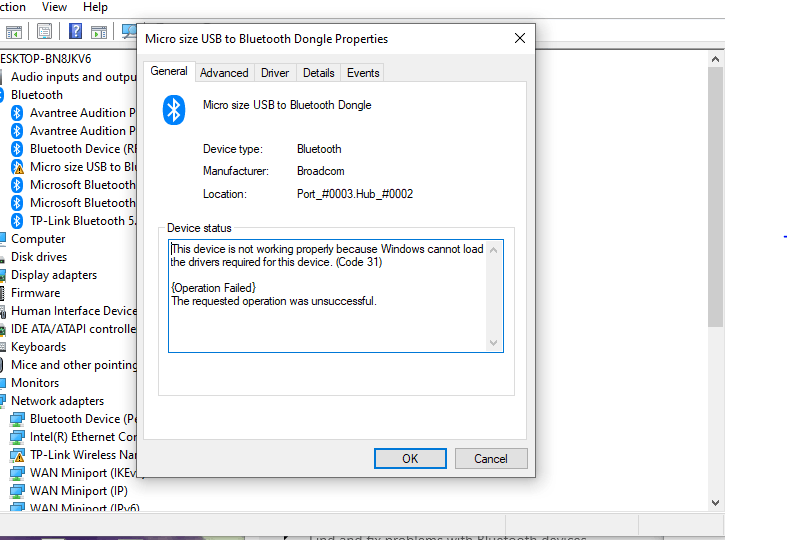Select the Keyboards category
The width and height of the screenshot is (787, 540).
click(38, 347)
